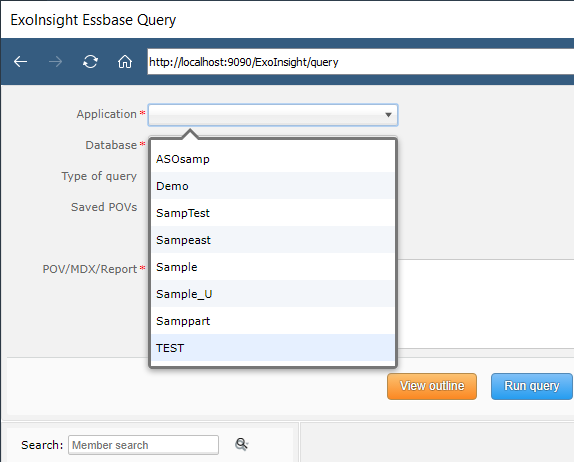Select Sampeast application entry

(x=273, y=240)
